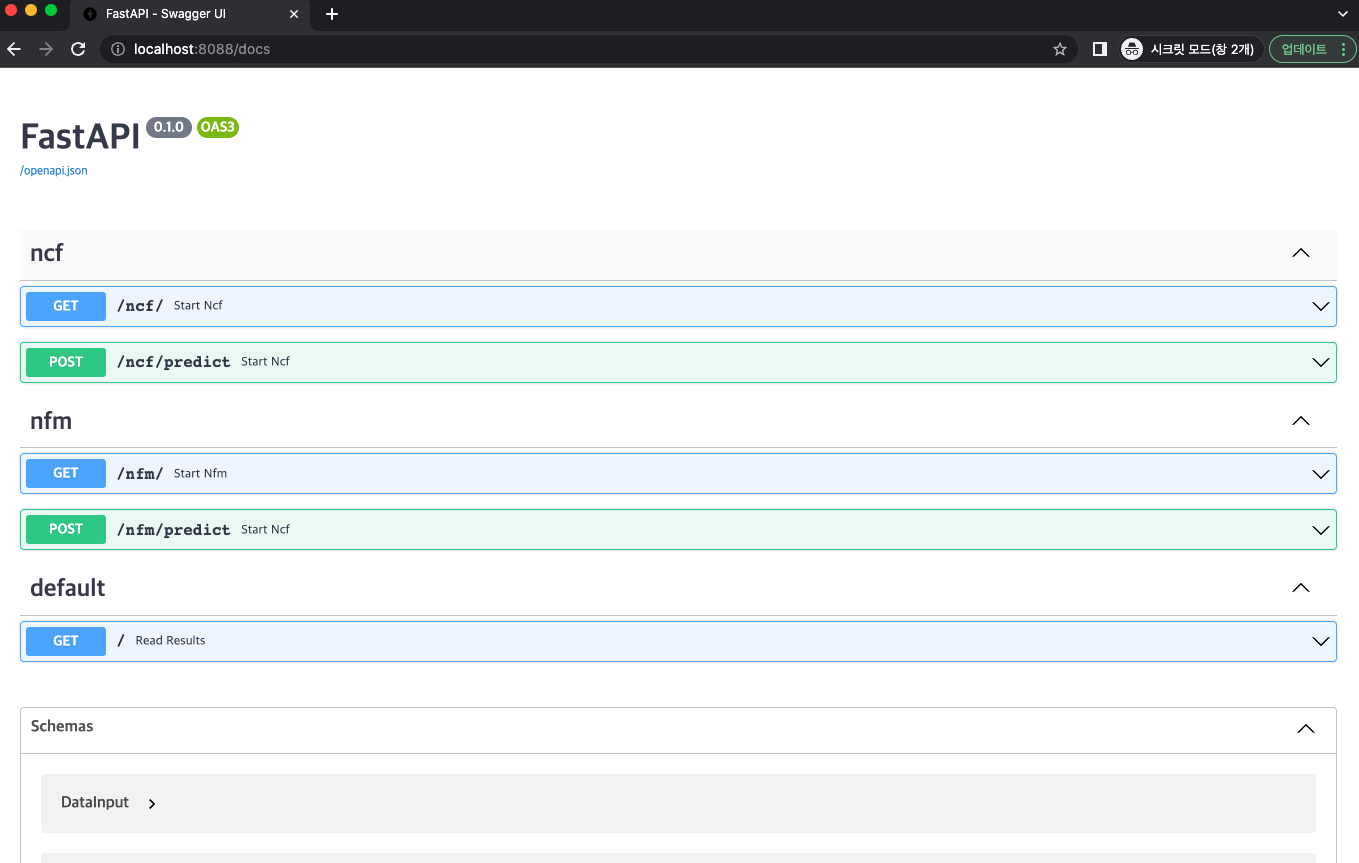The width and height of the screenshot is (1359, 863).
Task: Open the incognito mode profile indicator
Action: click(1189, 49)
